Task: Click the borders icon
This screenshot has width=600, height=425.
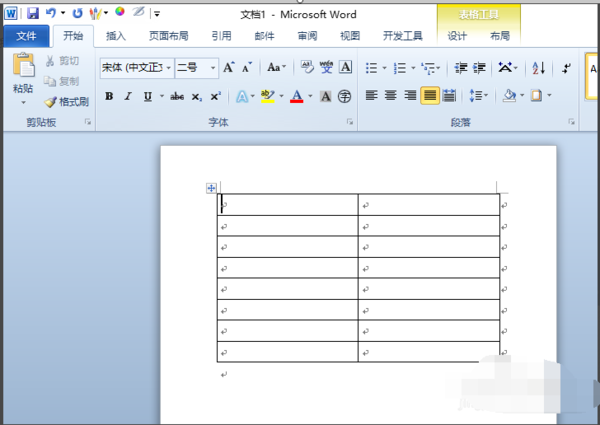Action: click(x=536, y=95)
